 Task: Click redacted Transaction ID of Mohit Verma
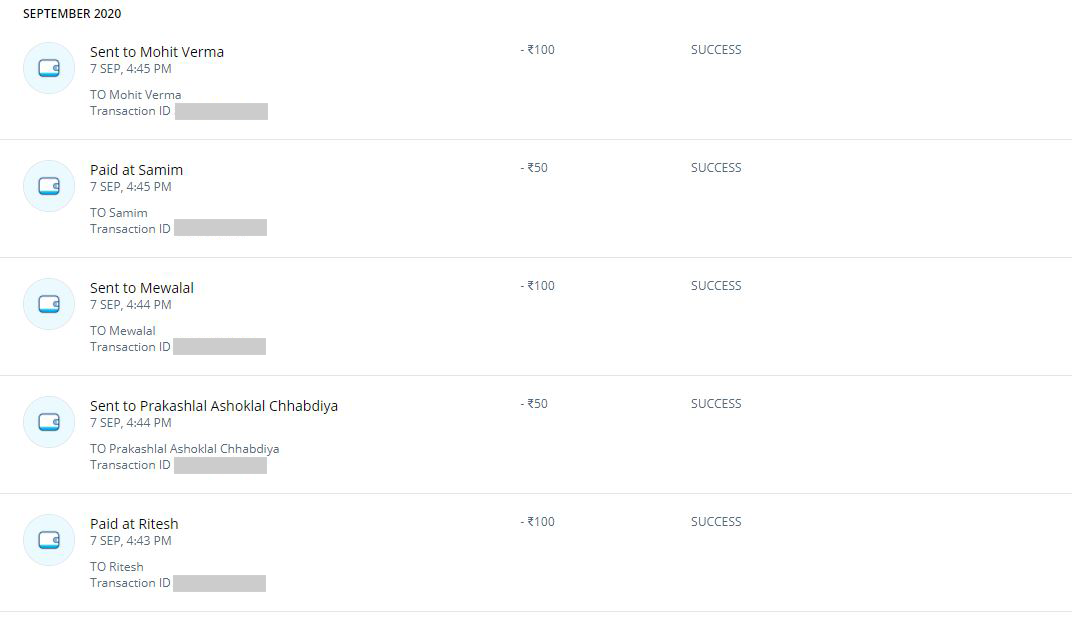[222, 111]
